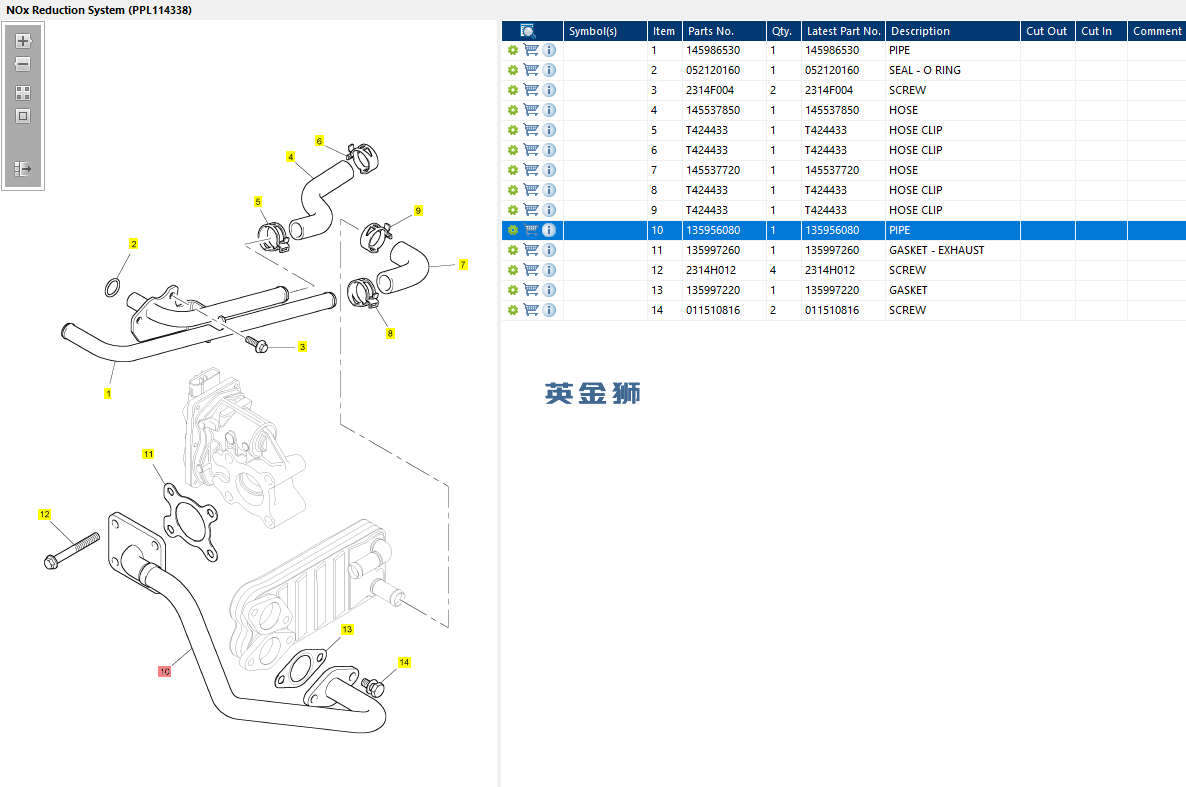
Task: Click the list-with-arrow export icon
Action: pos(23,168)
